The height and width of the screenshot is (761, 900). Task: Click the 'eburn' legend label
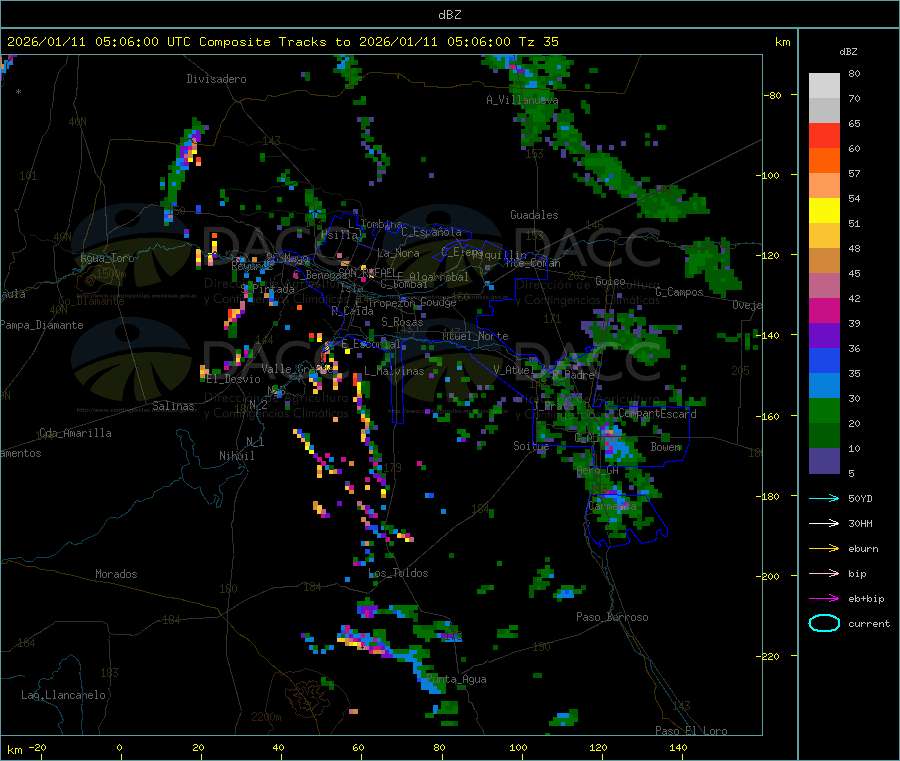click(863, 549)
